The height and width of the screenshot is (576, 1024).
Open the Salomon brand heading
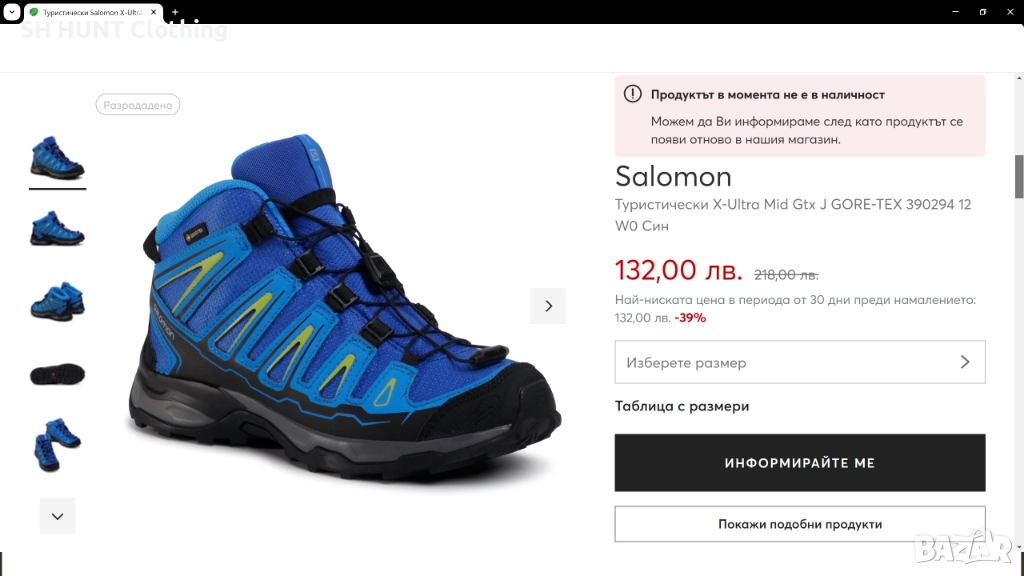point(673,177)
